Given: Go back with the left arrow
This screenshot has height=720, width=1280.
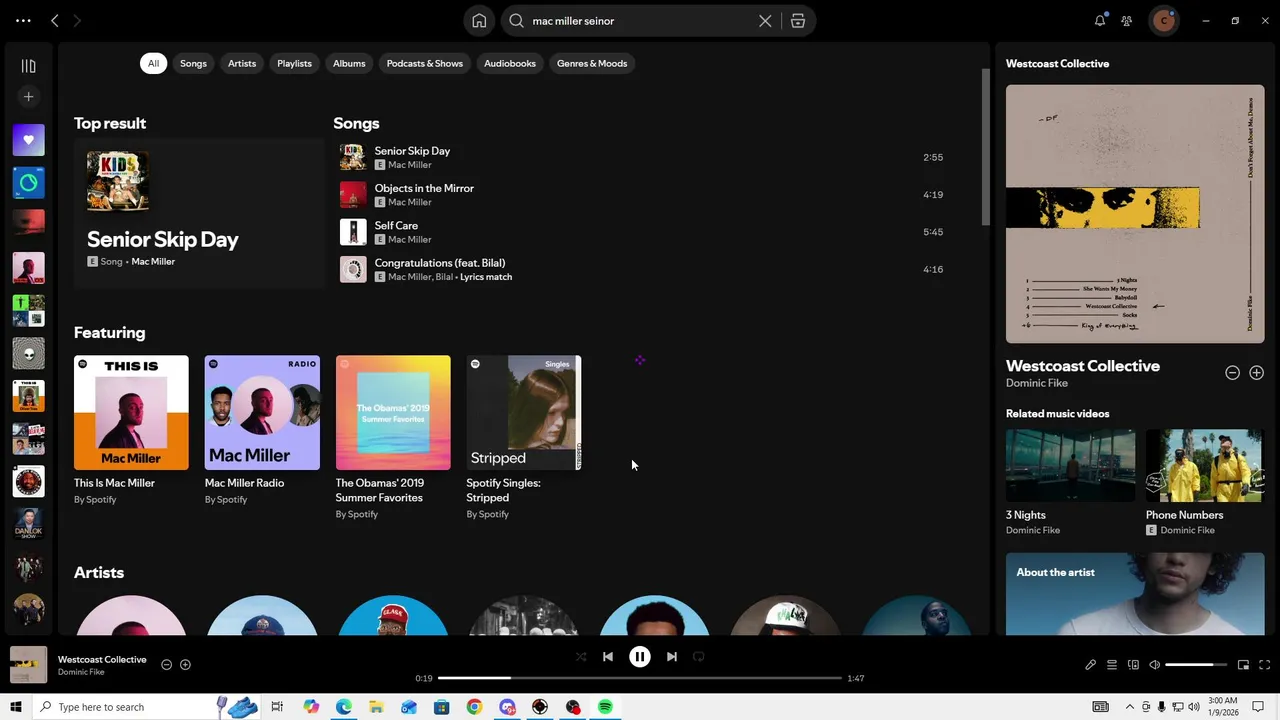Looking at the screenshot, I should 55,21.
